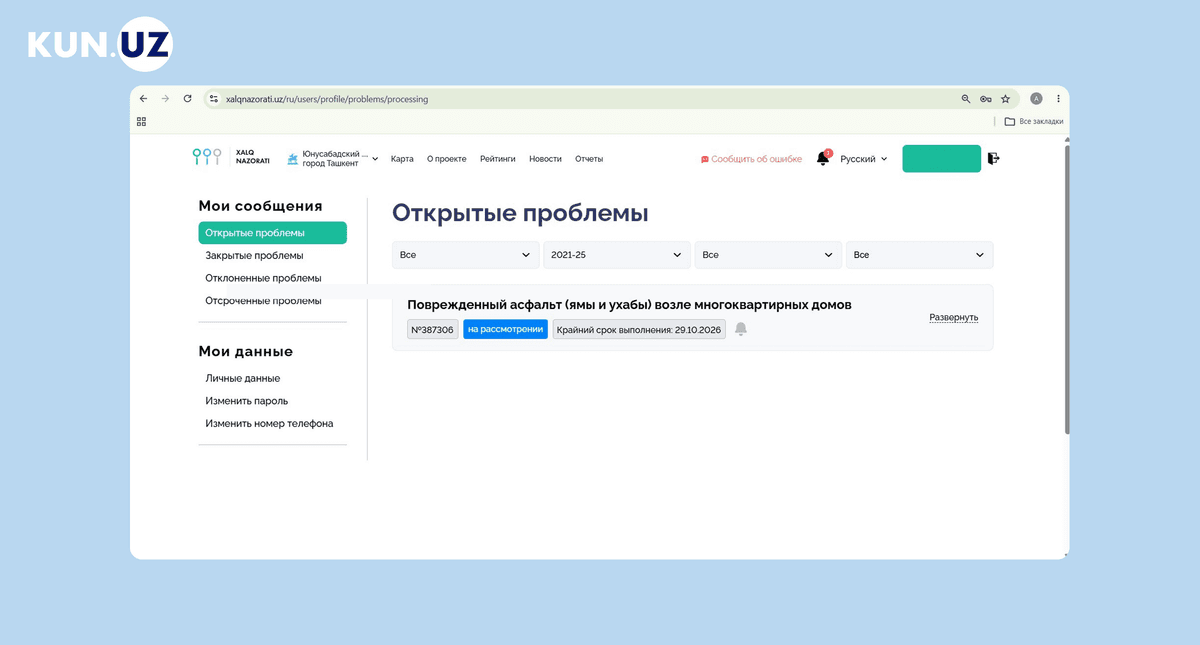Click the zoom magnifier icon in address bar
1200x645 pixels.
tap(966, 99)
